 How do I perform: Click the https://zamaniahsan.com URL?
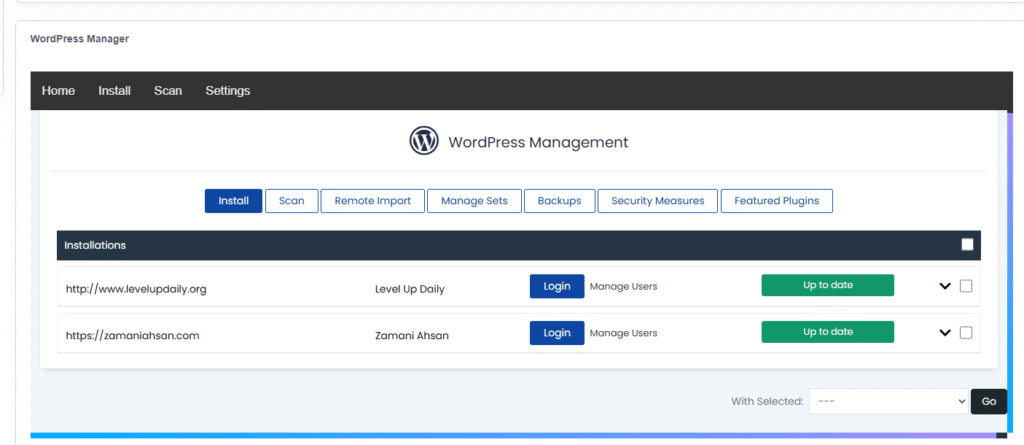pyautogui.click(x=133, y=336)
